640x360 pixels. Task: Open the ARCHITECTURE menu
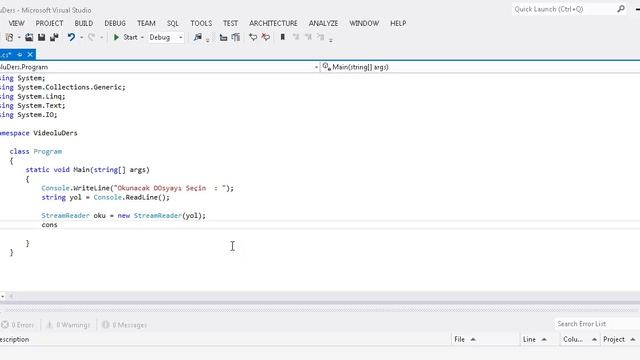273,23
